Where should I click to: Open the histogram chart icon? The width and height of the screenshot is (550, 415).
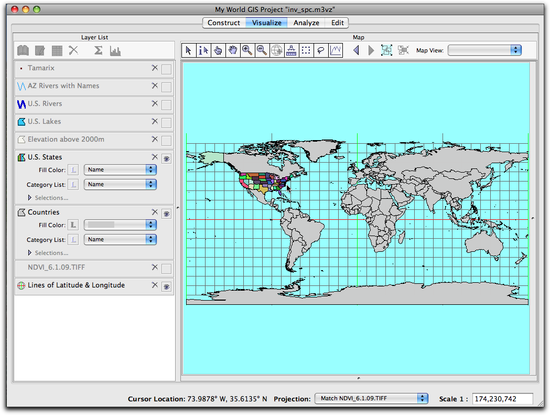tap(115, 51)
